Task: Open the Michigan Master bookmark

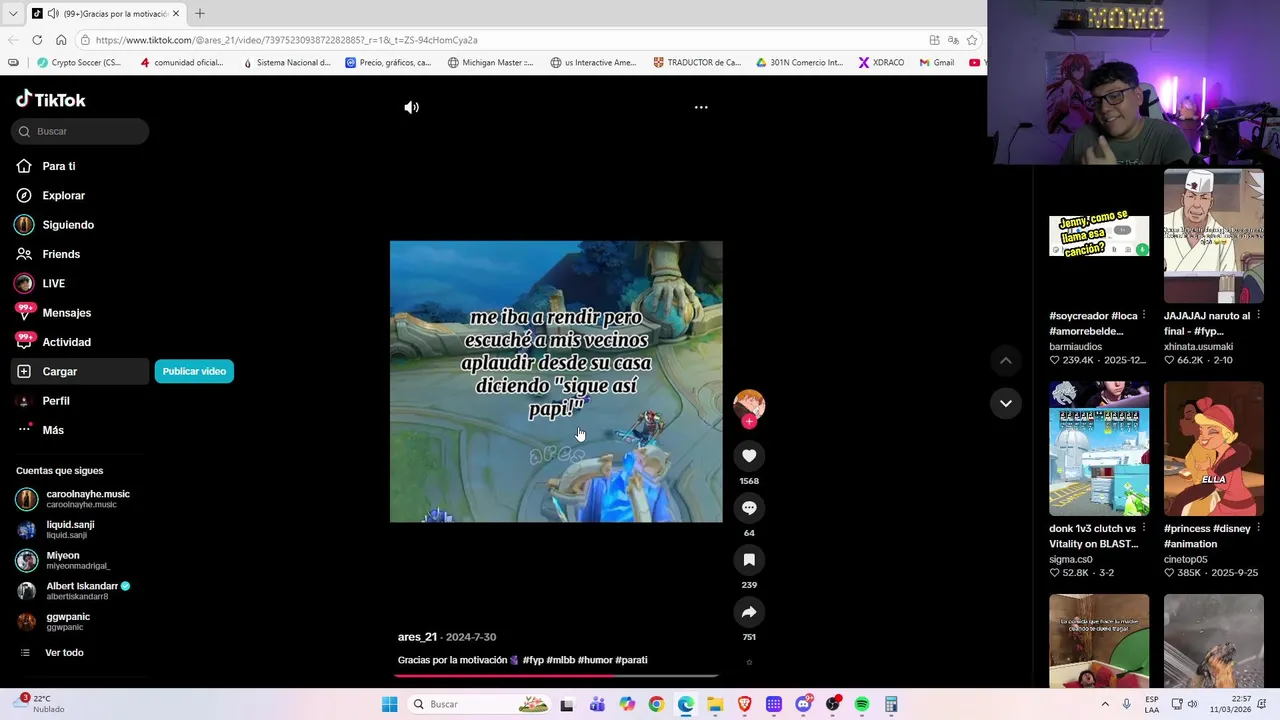Action: tap(490, 62)
